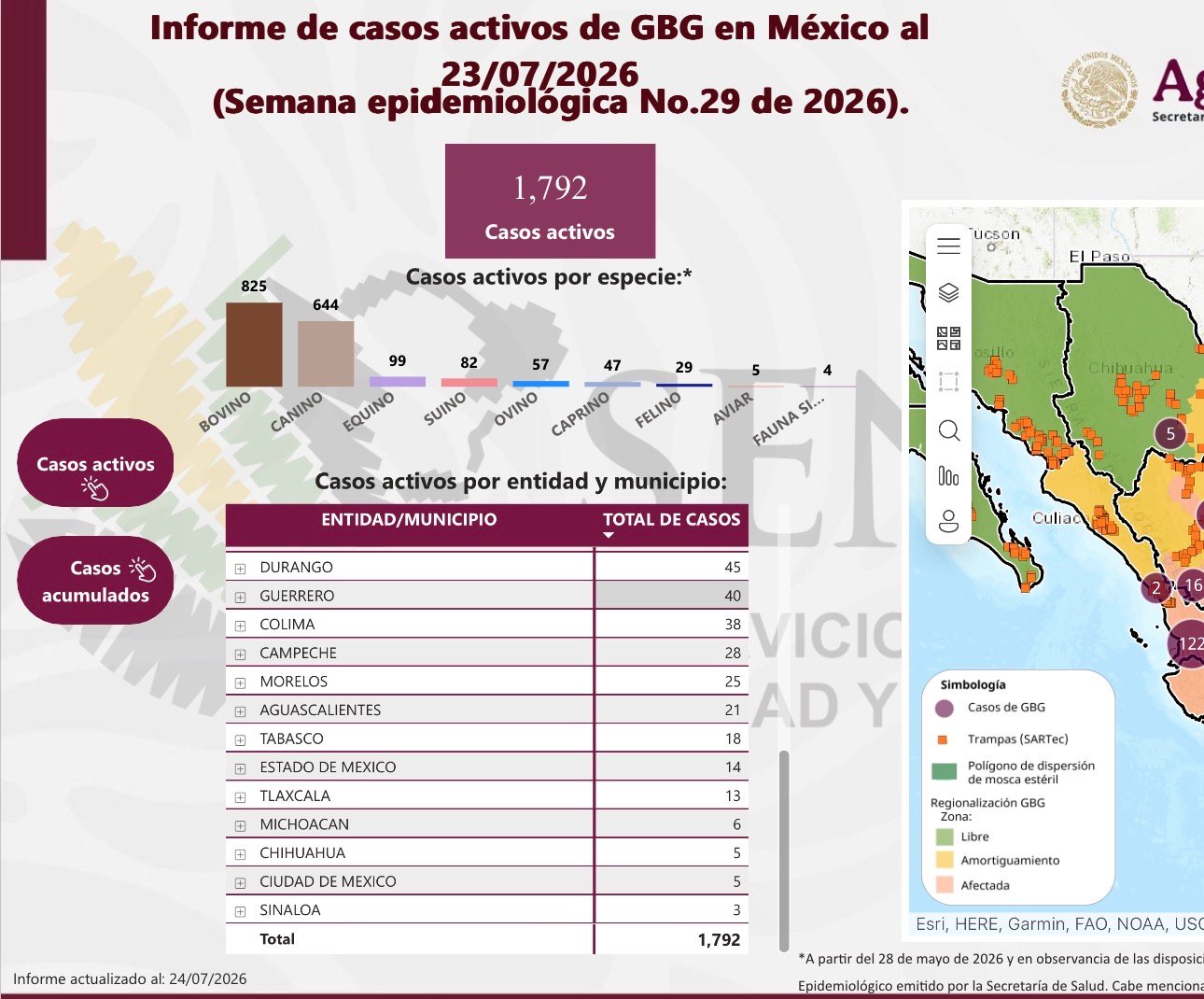Select the CAPRINO bar in chart

tap(612, 384)
